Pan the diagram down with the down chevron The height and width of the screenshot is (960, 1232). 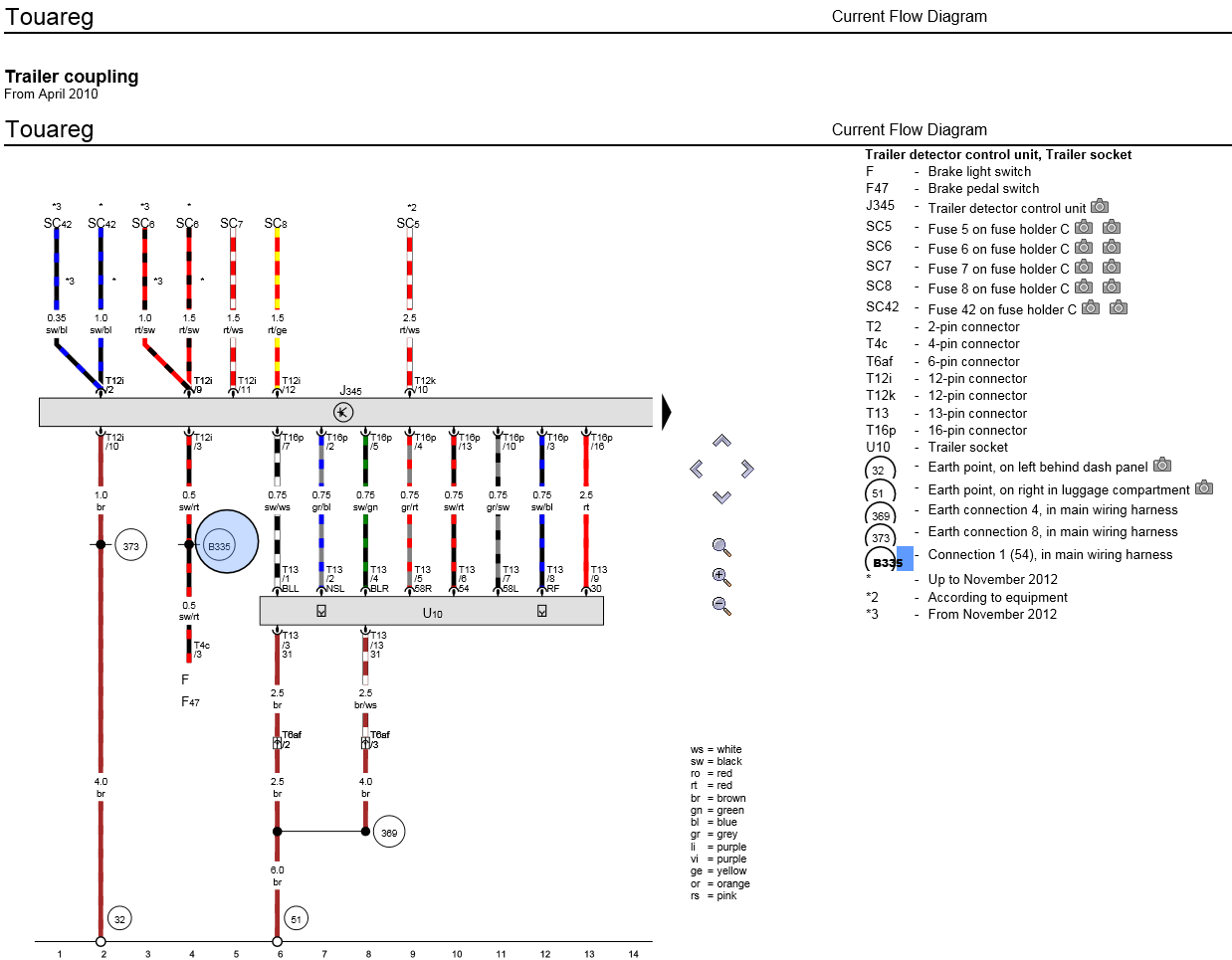[721, 496]
